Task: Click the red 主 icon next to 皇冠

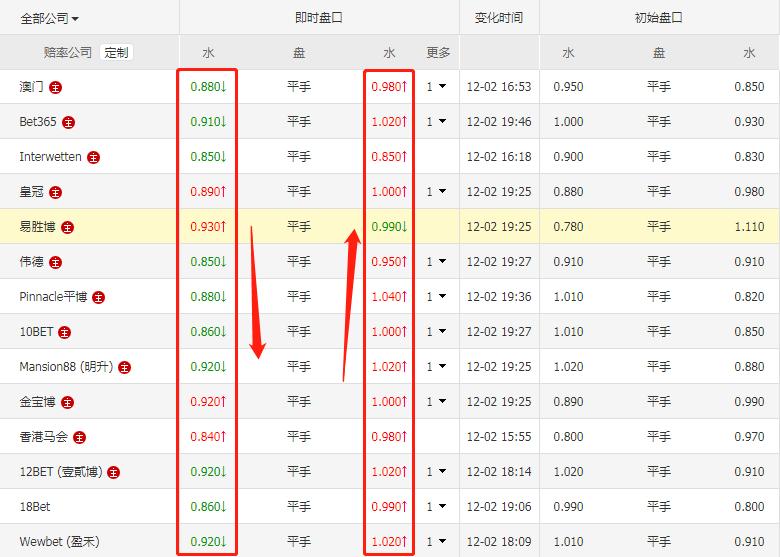Action: [x=55, y=192]
